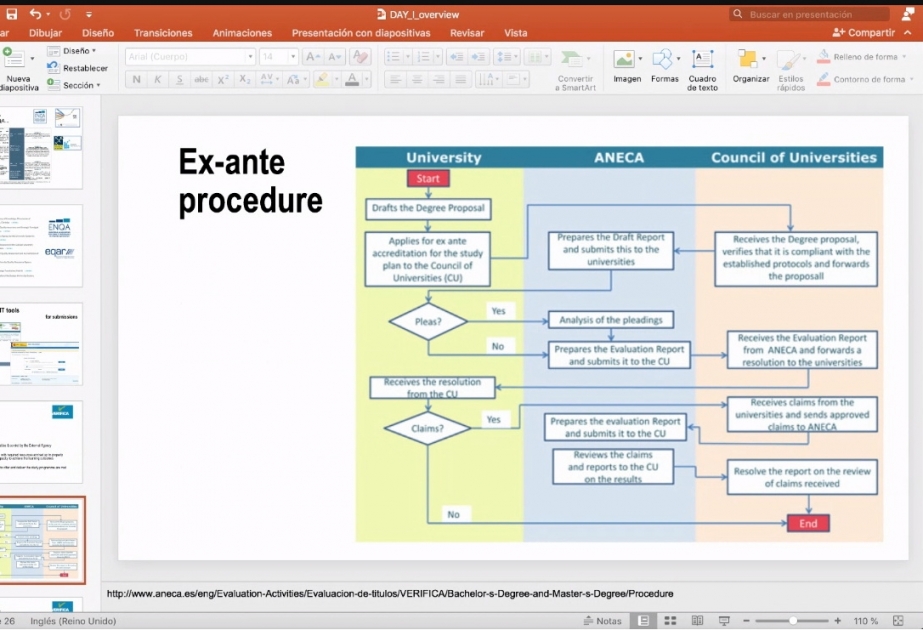The image size is (923, 630).
Task: Open the Dibujar ribbon tab
Action: point(45,33)
